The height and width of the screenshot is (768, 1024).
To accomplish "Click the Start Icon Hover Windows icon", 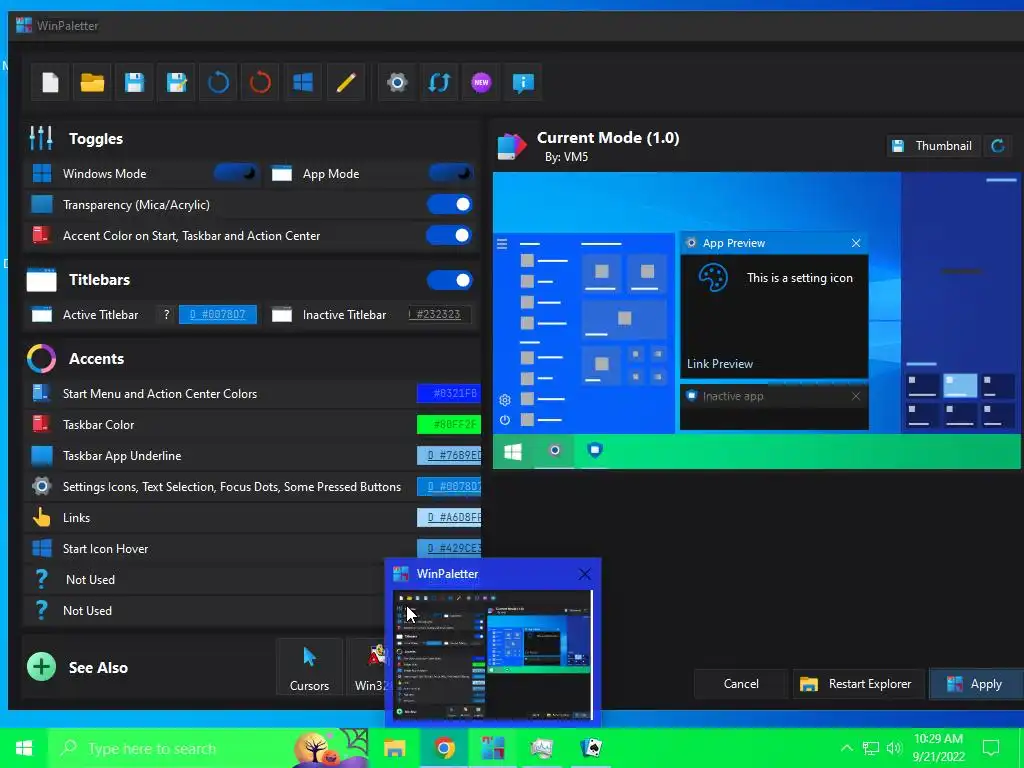I will [x=41, y=548].
